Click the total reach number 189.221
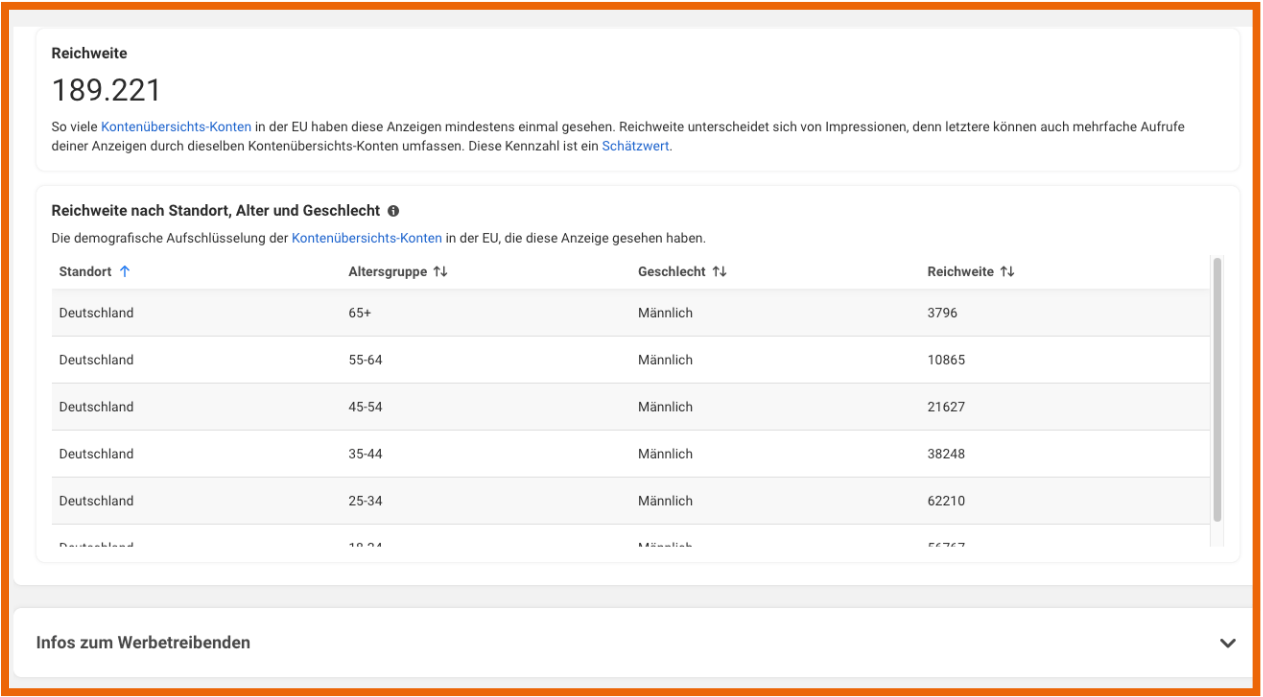The width and height of the screenshot is (1263, 697). [106, 91]
